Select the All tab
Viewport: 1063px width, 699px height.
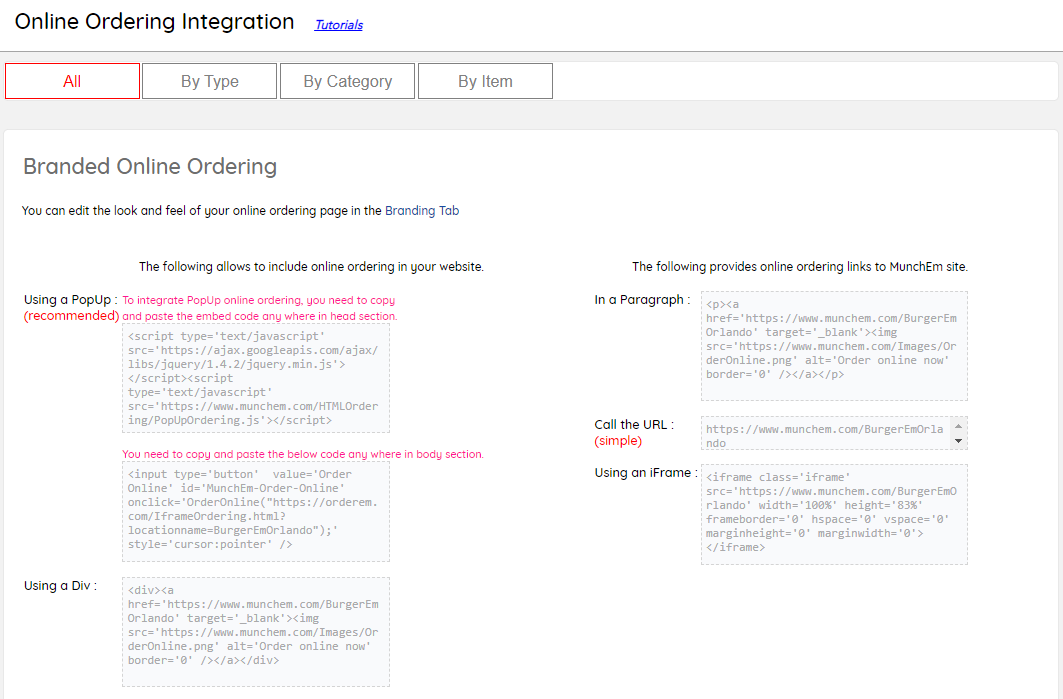click(x=72, y=82)
